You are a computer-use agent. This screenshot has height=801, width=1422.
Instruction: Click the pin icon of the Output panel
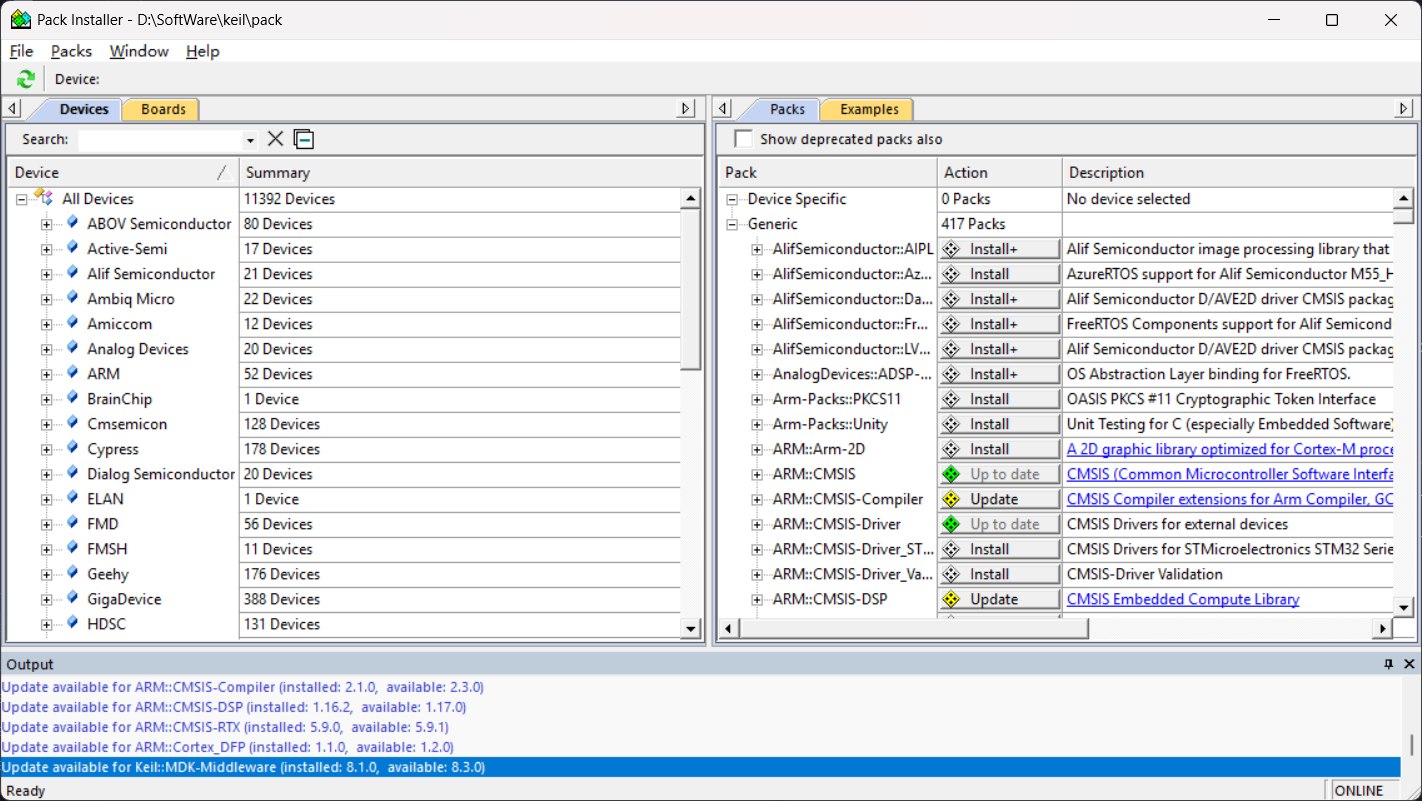[1388, 664]
